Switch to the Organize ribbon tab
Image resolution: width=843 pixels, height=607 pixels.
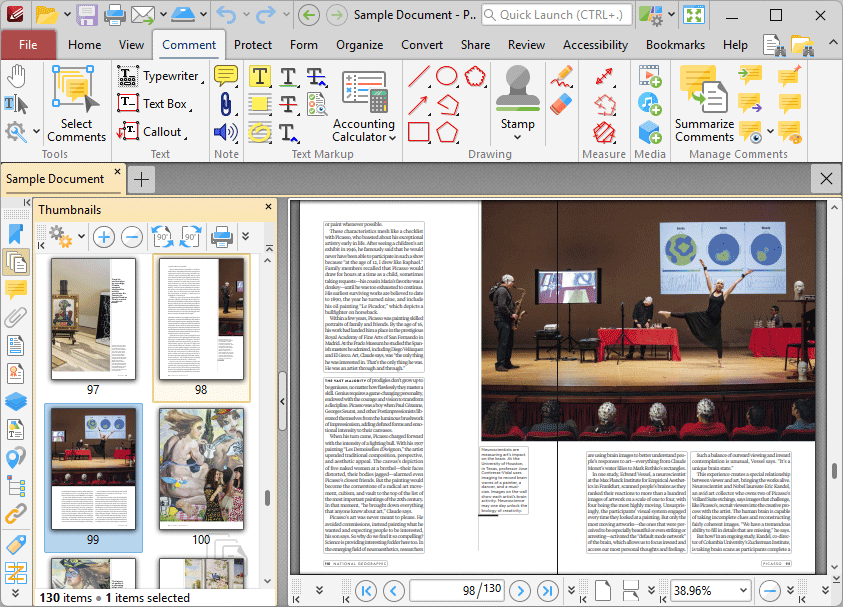(x=359, y=45)
